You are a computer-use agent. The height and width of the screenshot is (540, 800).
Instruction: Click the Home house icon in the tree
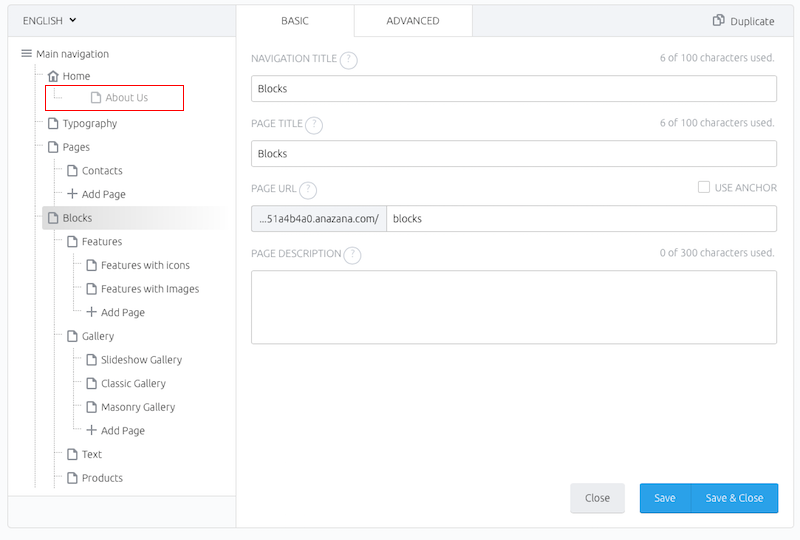coord(53,76)
